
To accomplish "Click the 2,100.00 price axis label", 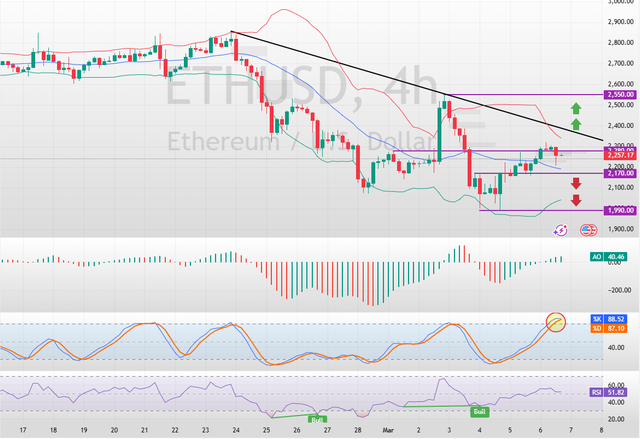I will pos(620,188).
